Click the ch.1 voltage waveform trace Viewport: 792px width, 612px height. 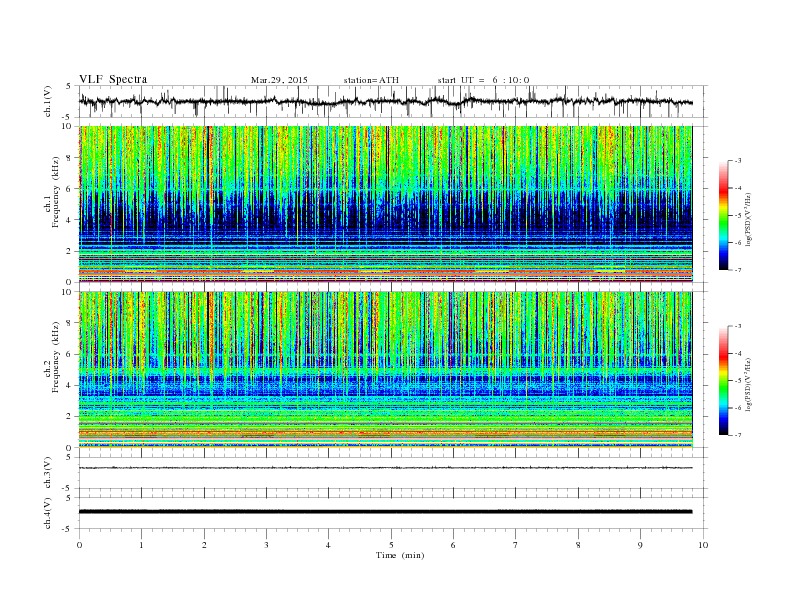click(386, 102)
